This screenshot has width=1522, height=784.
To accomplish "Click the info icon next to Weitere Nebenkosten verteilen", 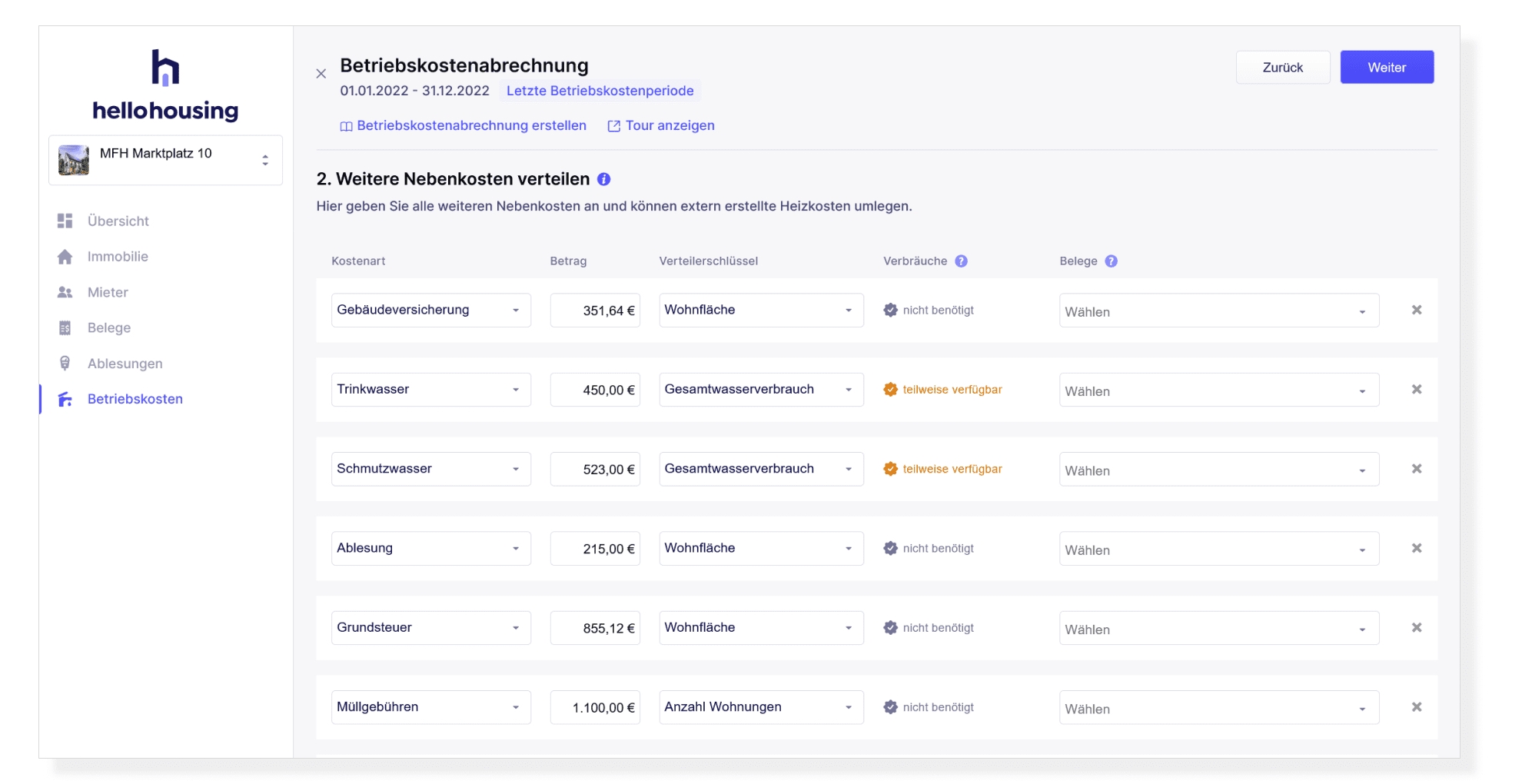I will pyautogui.click(x=604, y=179).
